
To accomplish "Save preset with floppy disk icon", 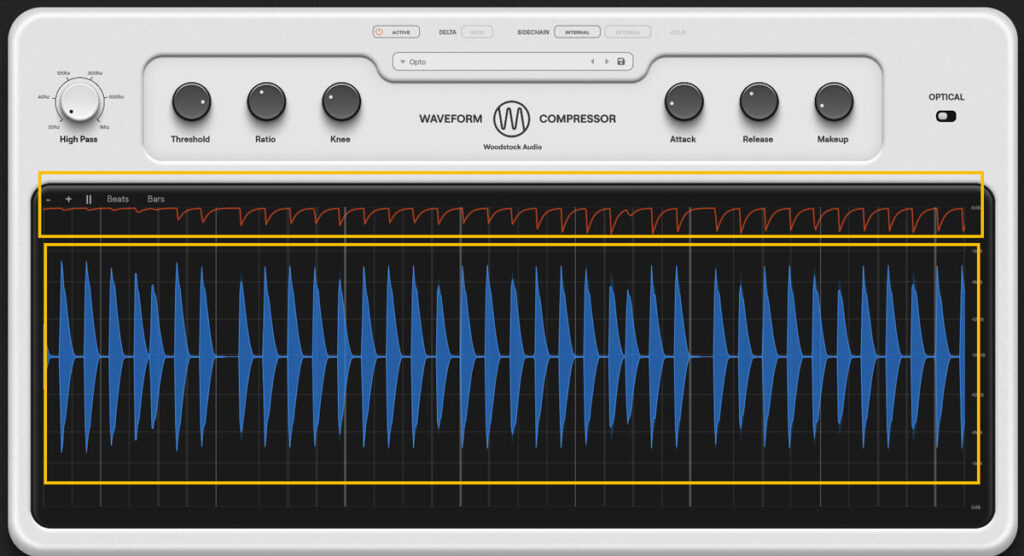I will click(x=621, y=61).
